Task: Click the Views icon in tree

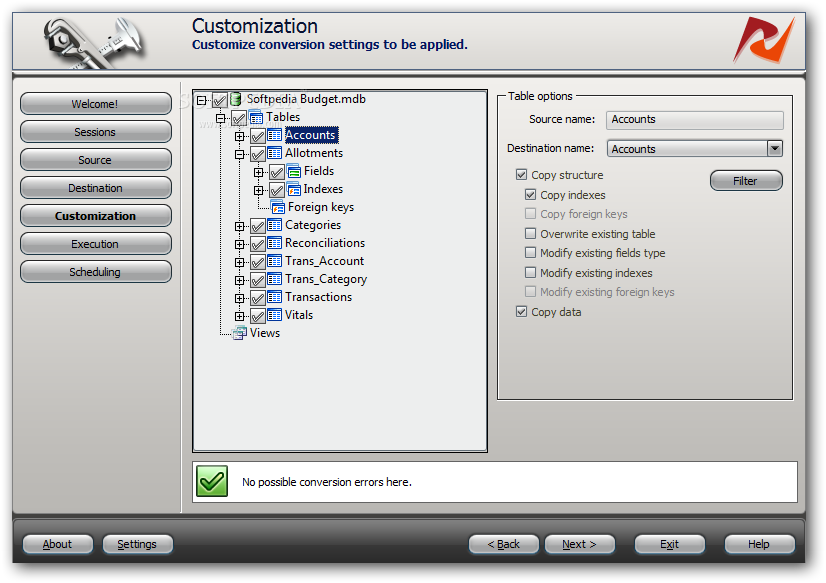Action: pyautogui.click(x=240, y=333)
